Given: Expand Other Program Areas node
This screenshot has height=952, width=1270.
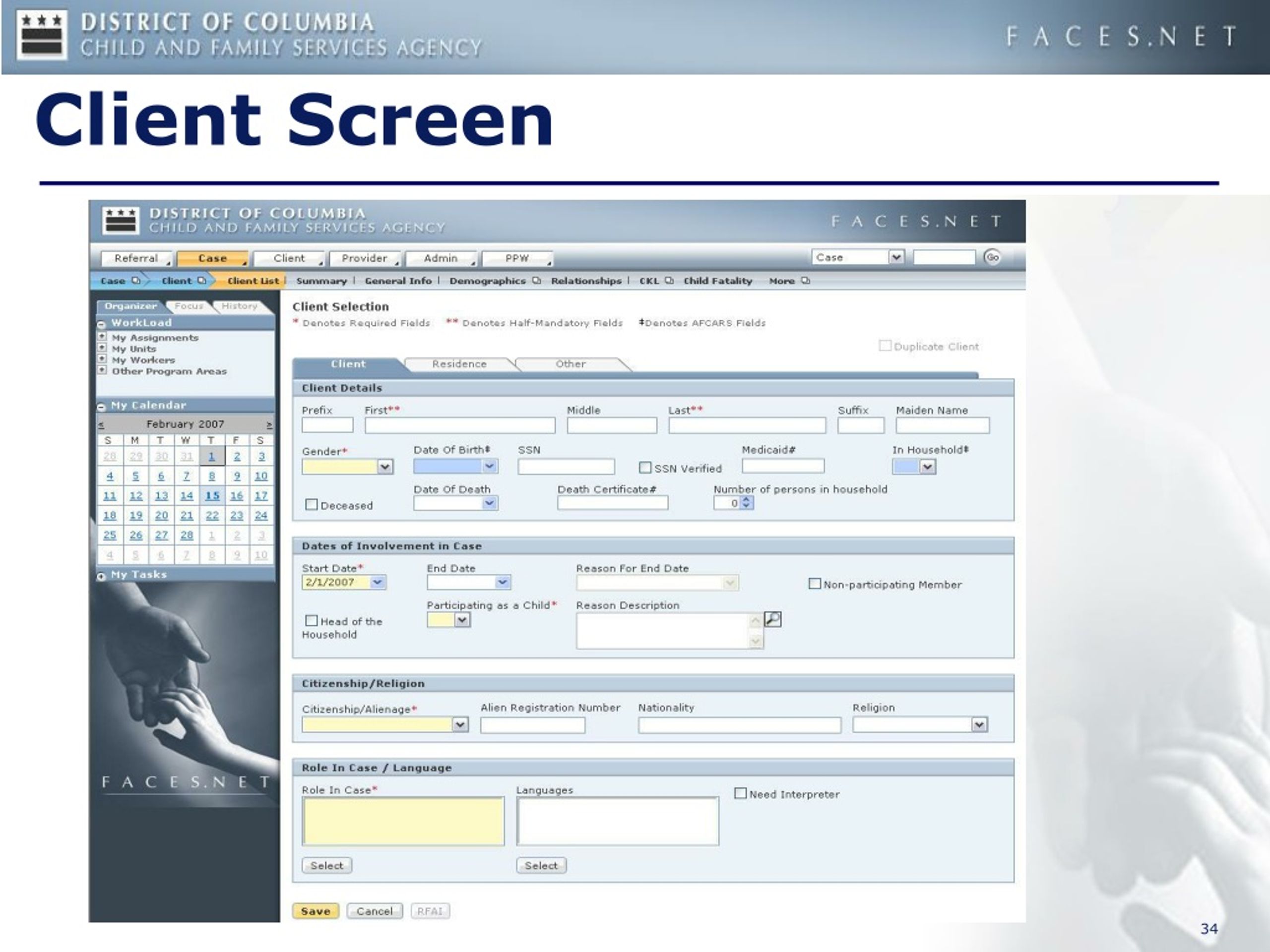Looking at the screenshot, I should (102, 370).
